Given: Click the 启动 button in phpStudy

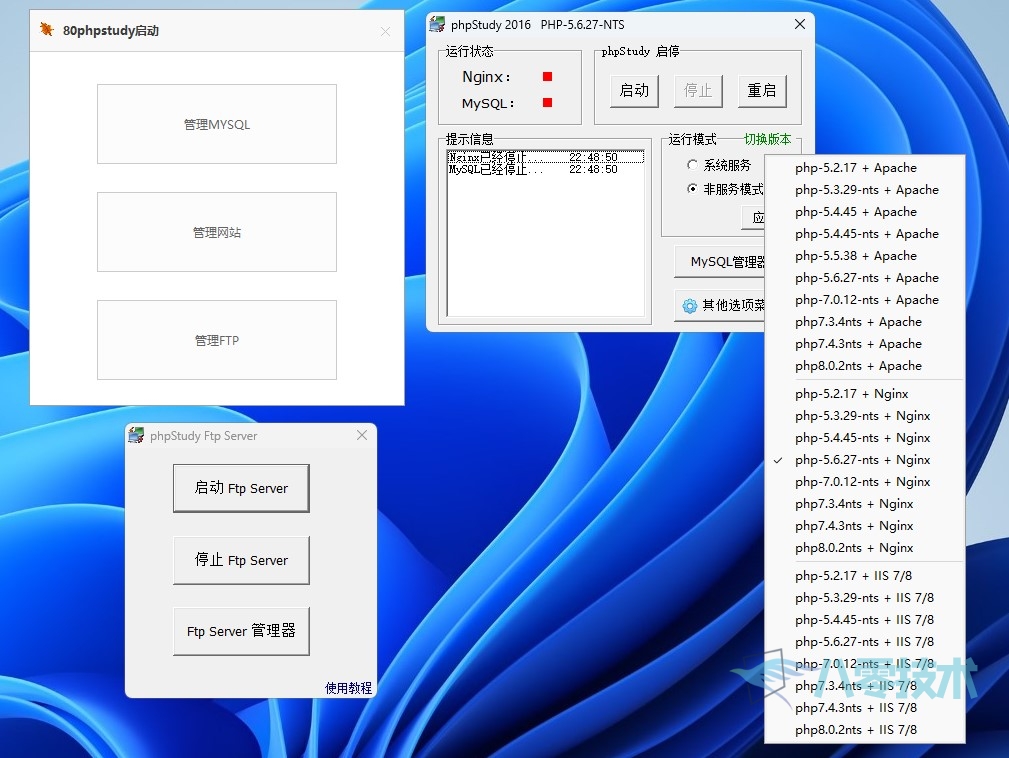Looking at the screenshot, I should (634, 91).
